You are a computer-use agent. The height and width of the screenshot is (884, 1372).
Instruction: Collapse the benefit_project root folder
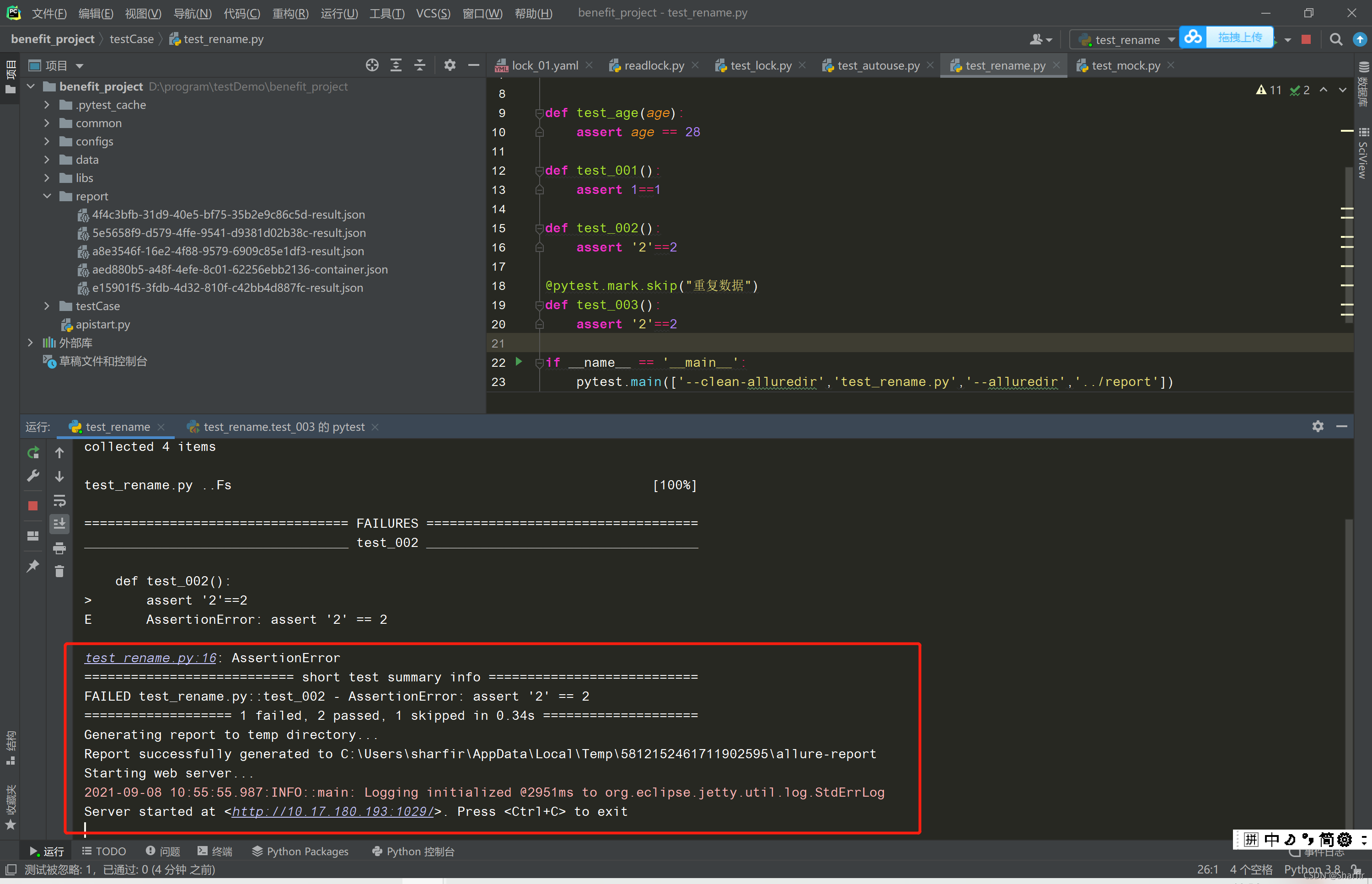pos(31,87)
